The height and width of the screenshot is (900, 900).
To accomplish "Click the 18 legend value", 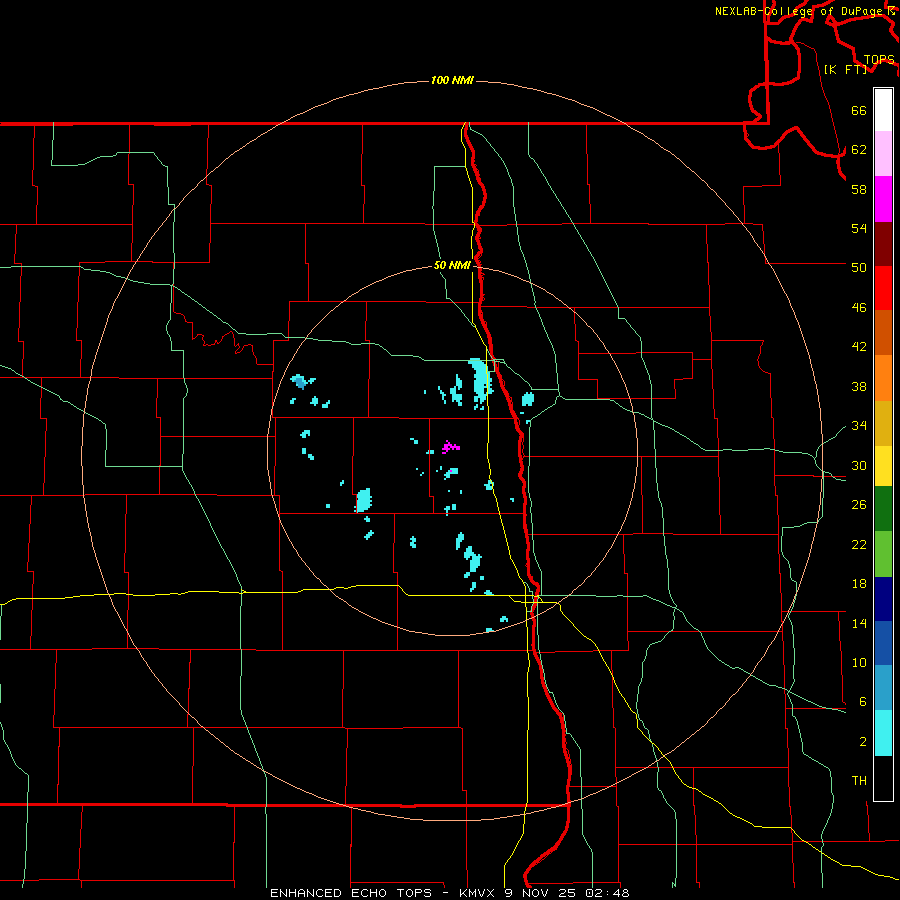I will point(859,584).
